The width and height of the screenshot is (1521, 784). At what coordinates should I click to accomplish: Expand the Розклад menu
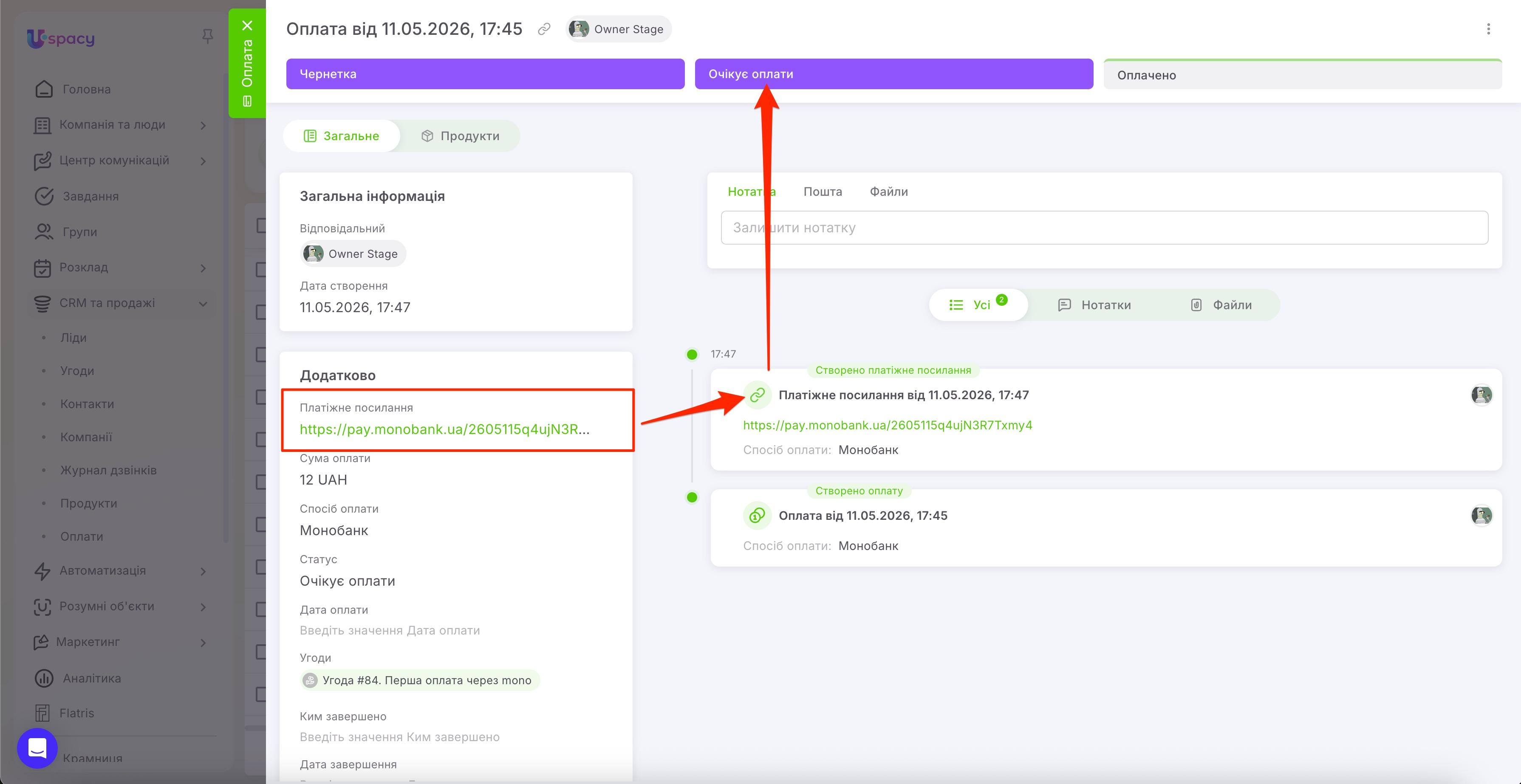tap(203, 268)
